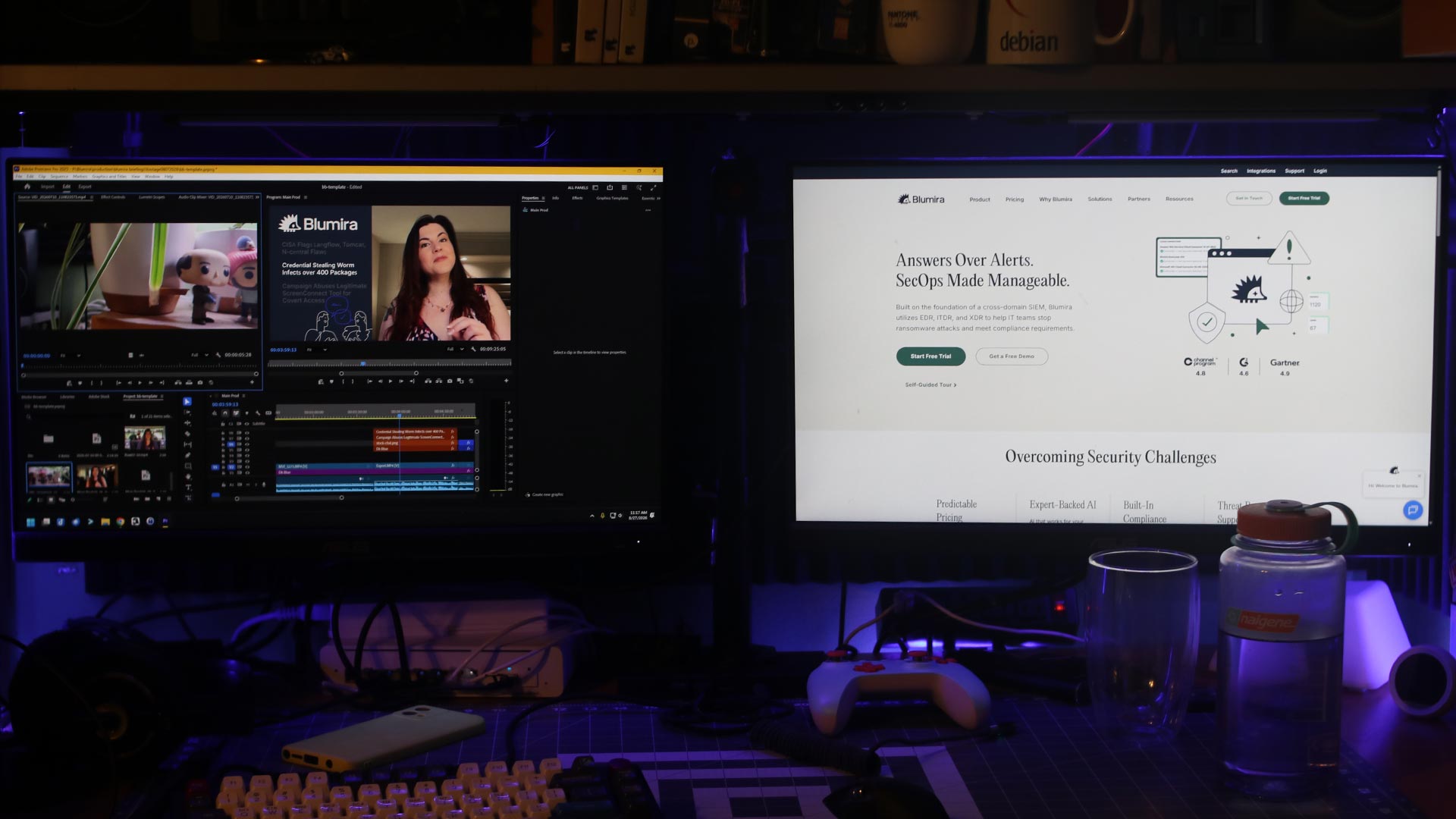Open Source monitor zoom level Fit dropdown
1456x819 pixels.
coord(70,355)
